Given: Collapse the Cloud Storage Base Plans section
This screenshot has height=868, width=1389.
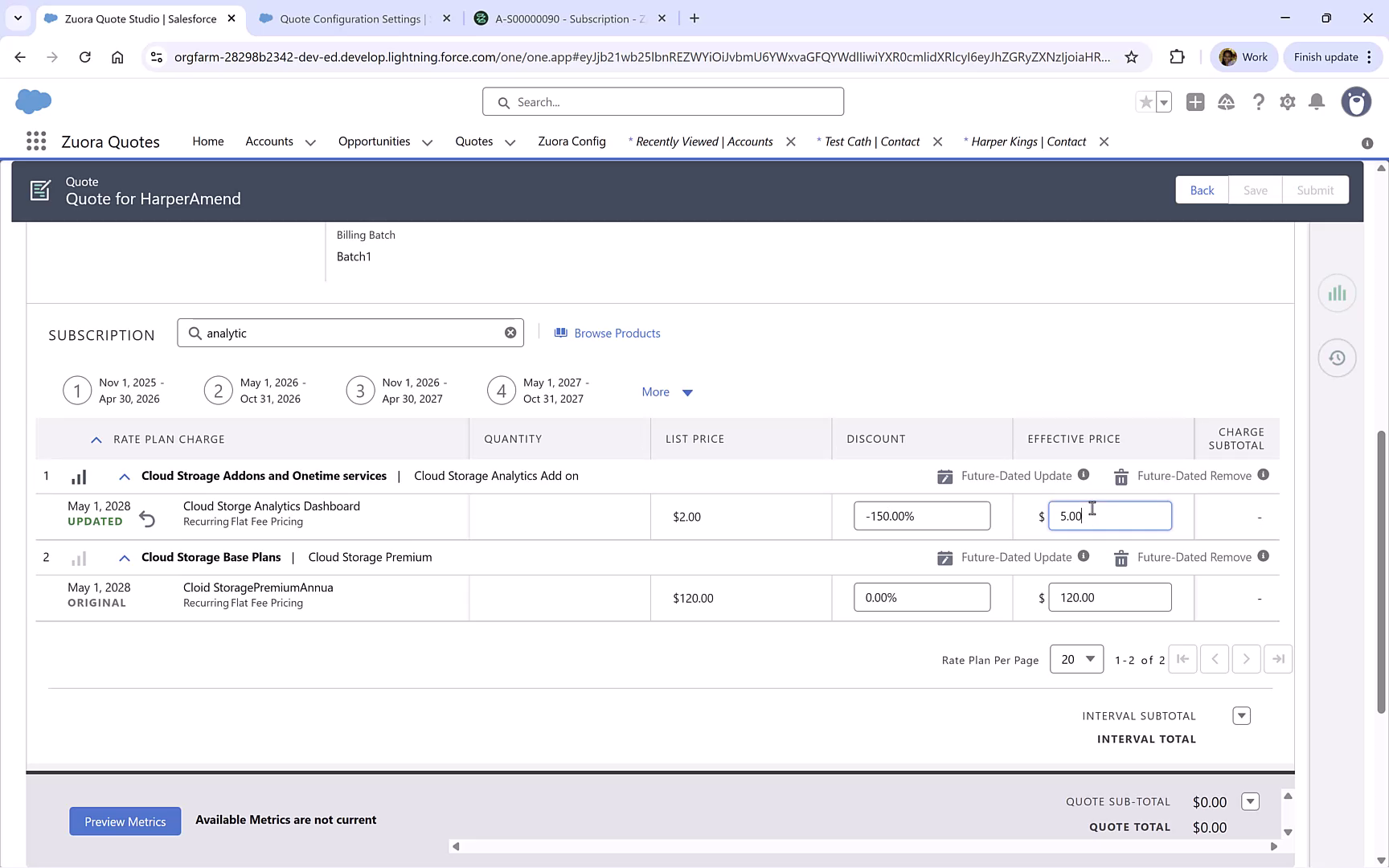Looking at the screenshot, I should (124, 557).
